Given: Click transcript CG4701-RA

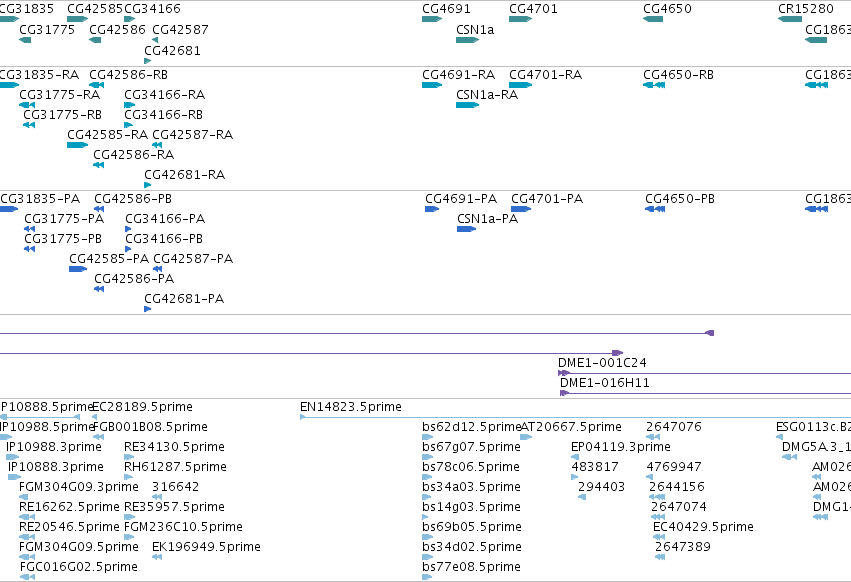Looking at the screenshot, I should [x=545, y=74].
